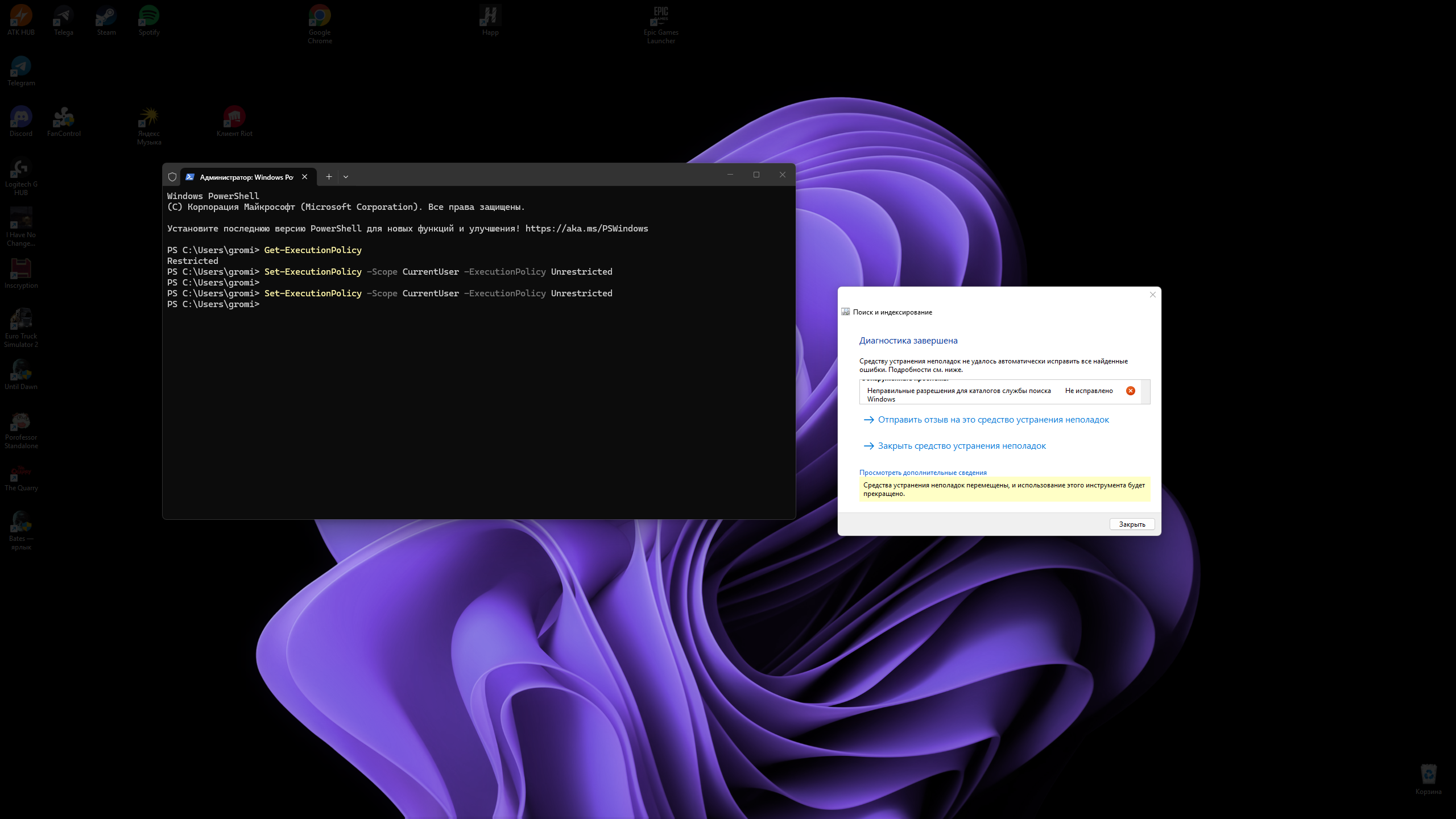Click the scrollbar in the found problems list

pos(1145,392)
